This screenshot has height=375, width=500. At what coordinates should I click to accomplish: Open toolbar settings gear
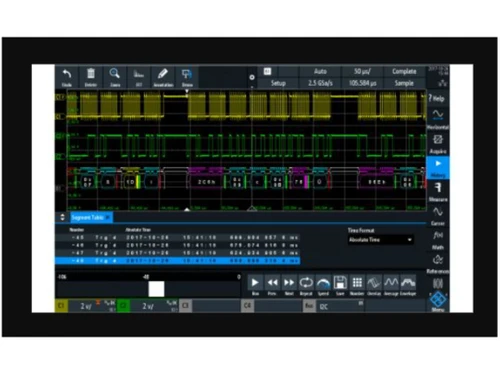pyautogui.click(x=252, y=77)
